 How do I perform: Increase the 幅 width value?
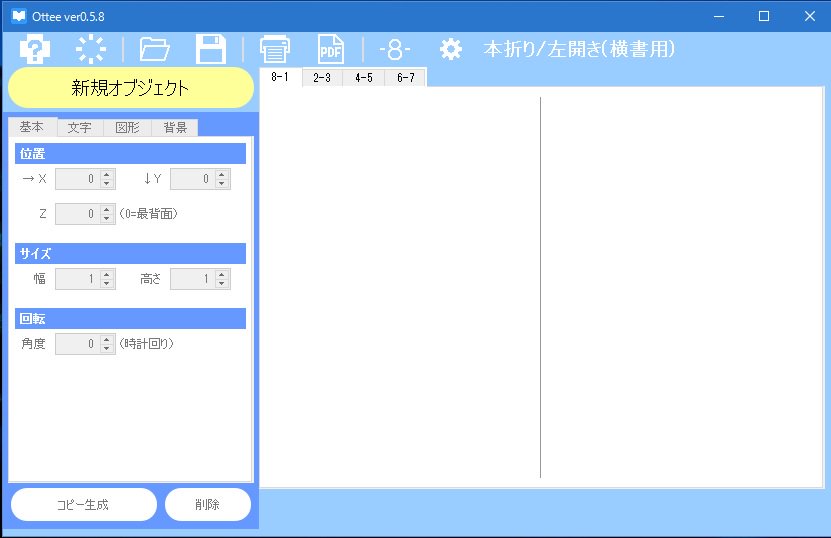(x=107, y=274)
